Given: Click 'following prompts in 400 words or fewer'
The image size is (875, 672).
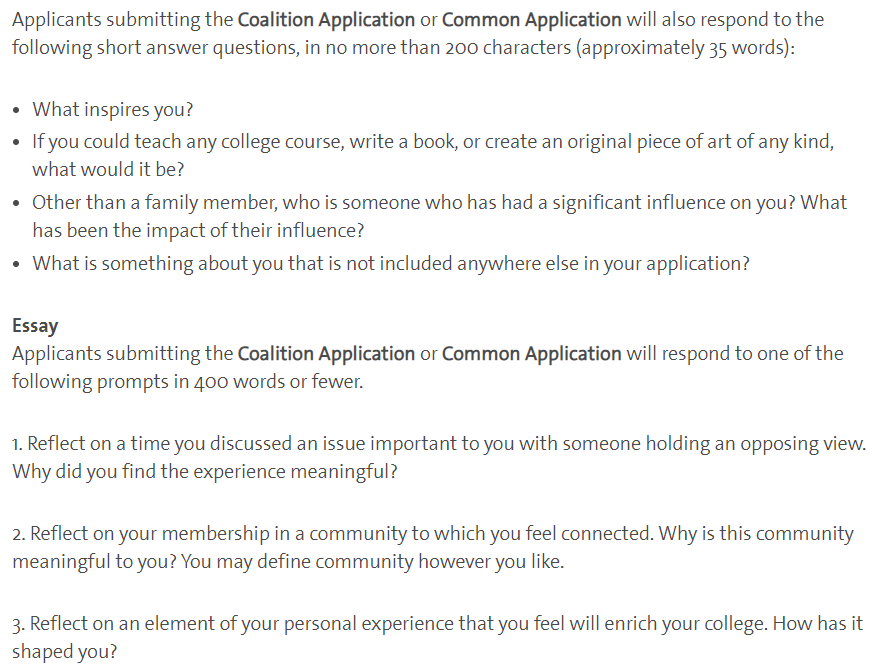Looking at the screenshot, I should [188, 382].
